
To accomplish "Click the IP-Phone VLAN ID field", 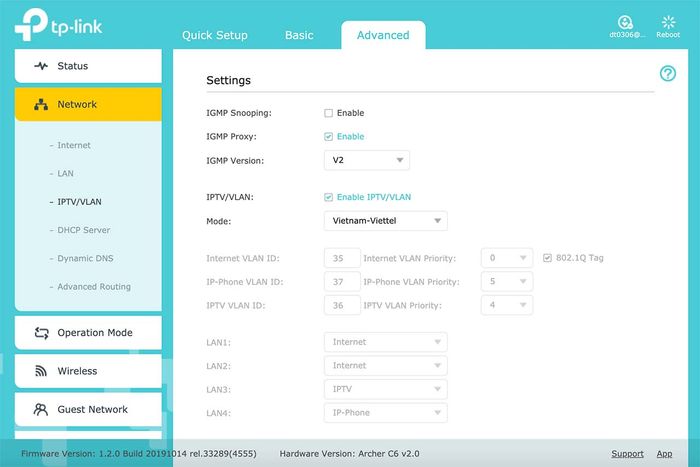I will 342,282.
